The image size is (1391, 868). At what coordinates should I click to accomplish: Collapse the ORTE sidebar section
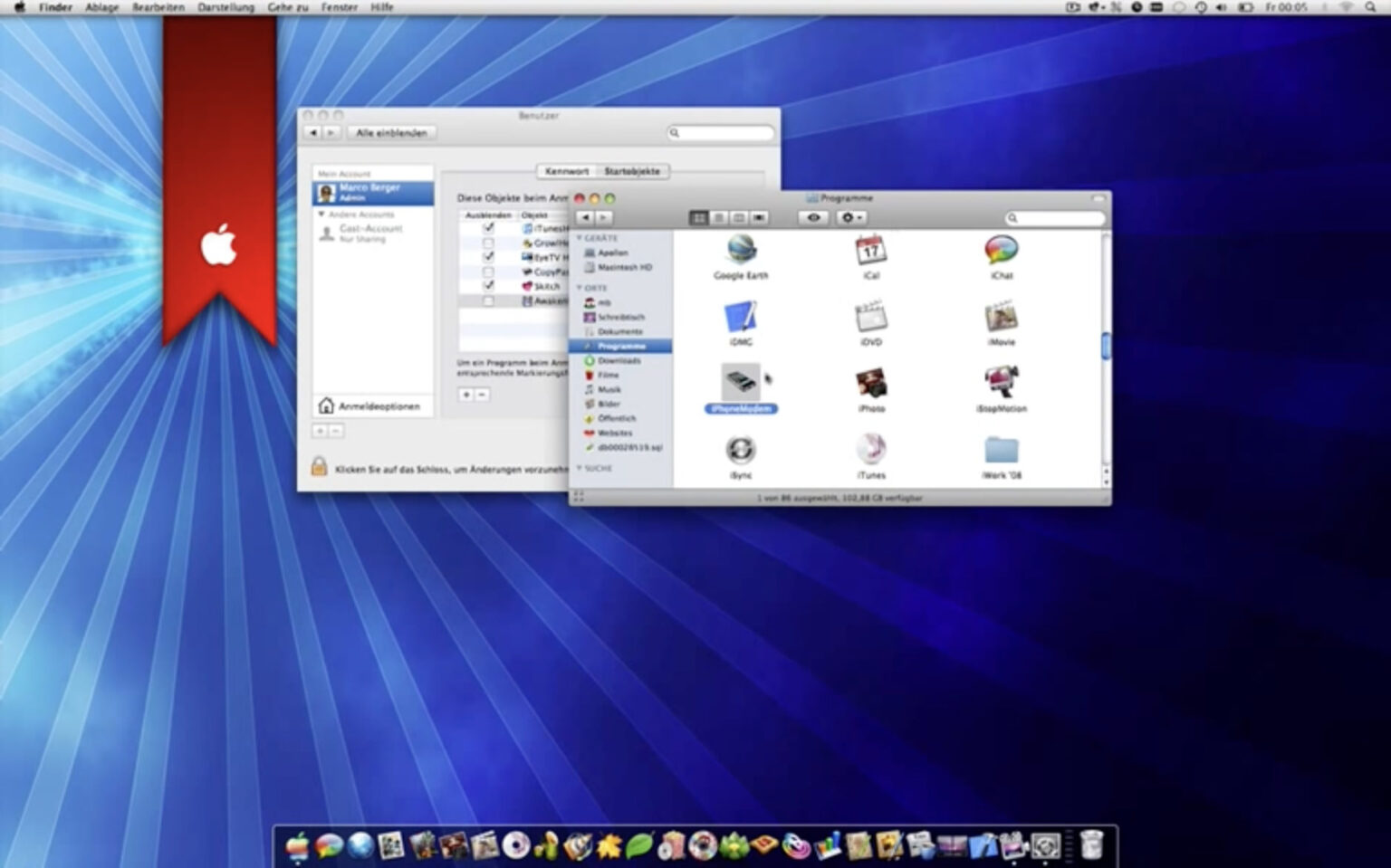580,288
